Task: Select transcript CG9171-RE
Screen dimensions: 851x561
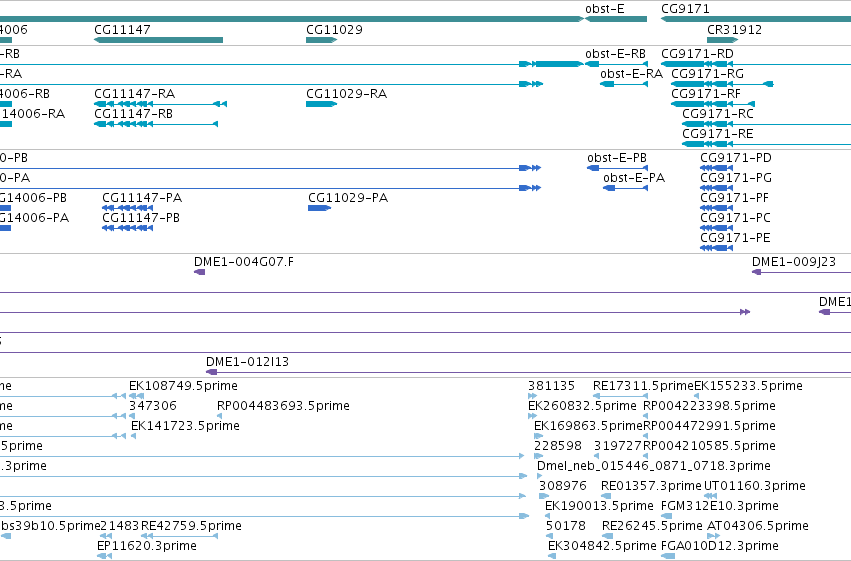Action: 717,134
